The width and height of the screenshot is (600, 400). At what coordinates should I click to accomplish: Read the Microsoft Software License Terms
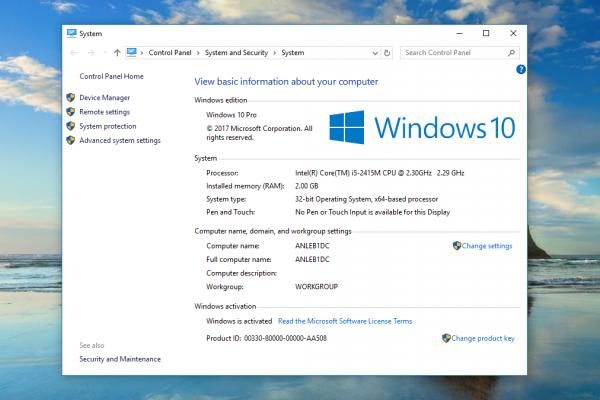pos(345,321)
